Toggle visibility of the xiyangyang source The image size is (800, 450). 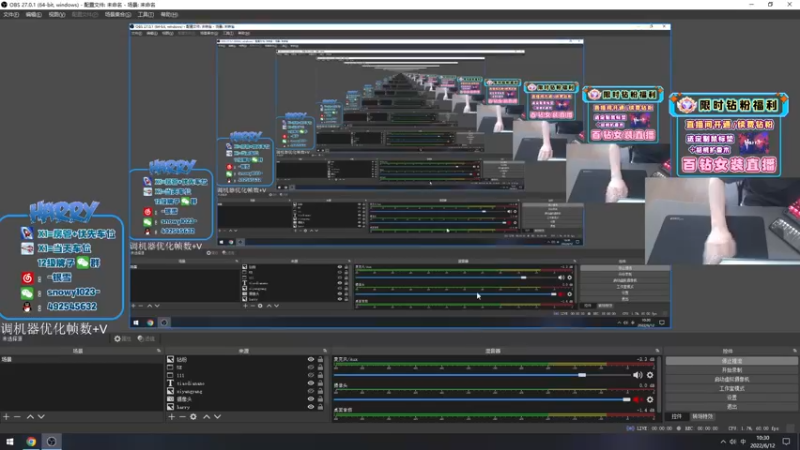(311, 391)
